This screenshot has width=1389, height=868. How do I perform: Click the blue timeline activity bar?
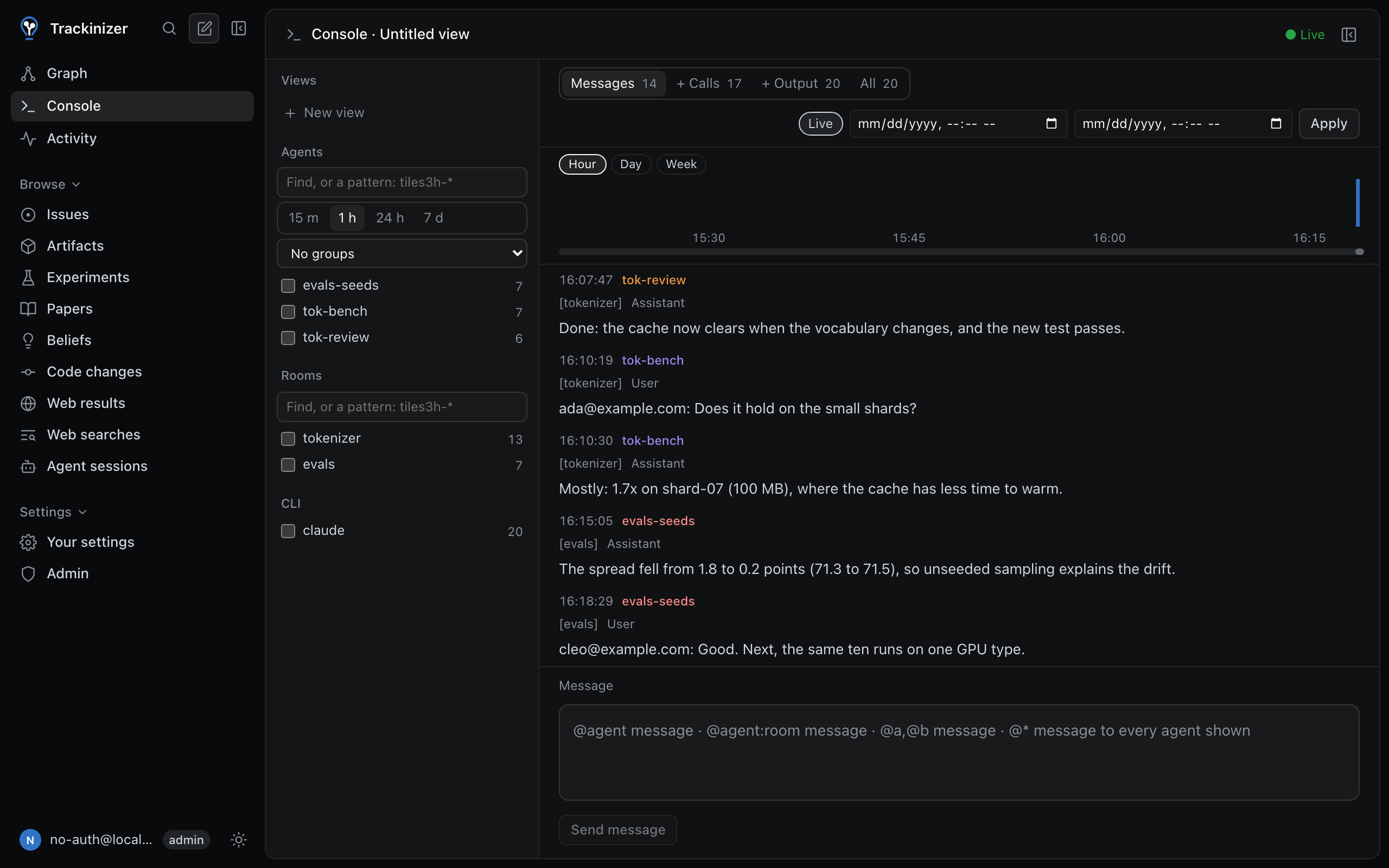(x=1358, y=203)
